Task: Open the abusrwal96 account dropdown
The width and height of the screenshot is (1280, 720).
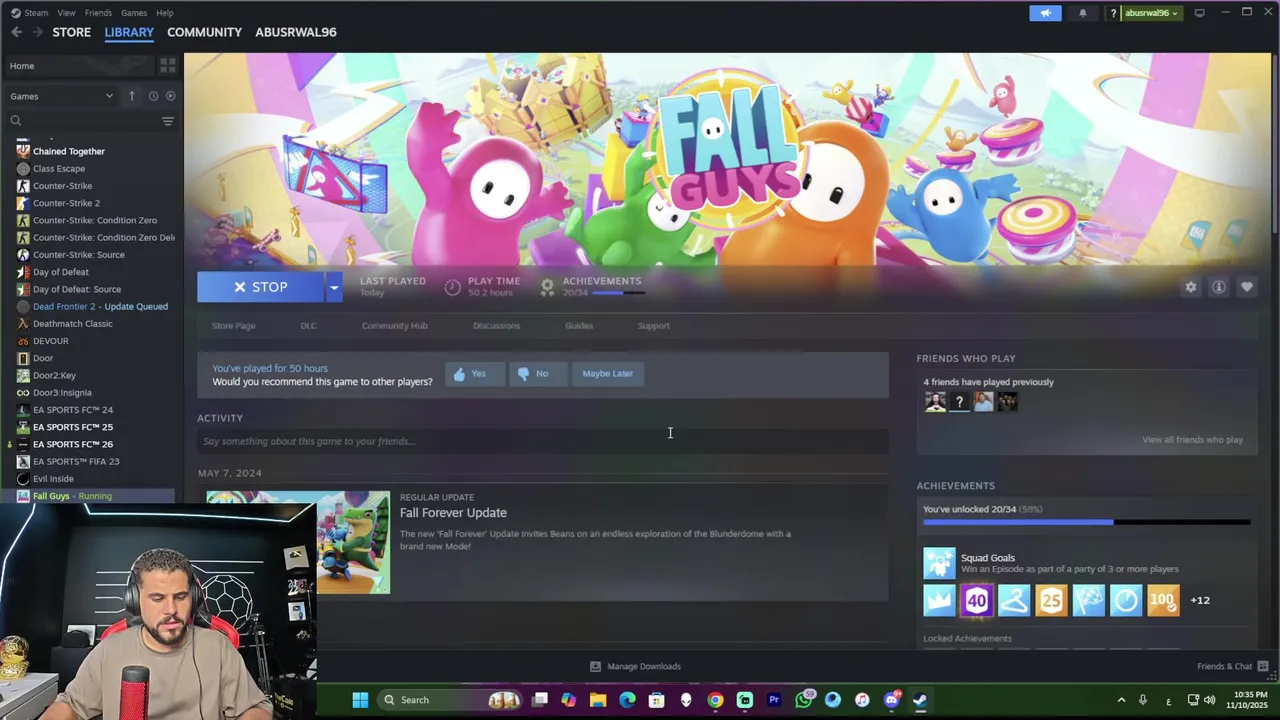Action: click(1151, 13)
